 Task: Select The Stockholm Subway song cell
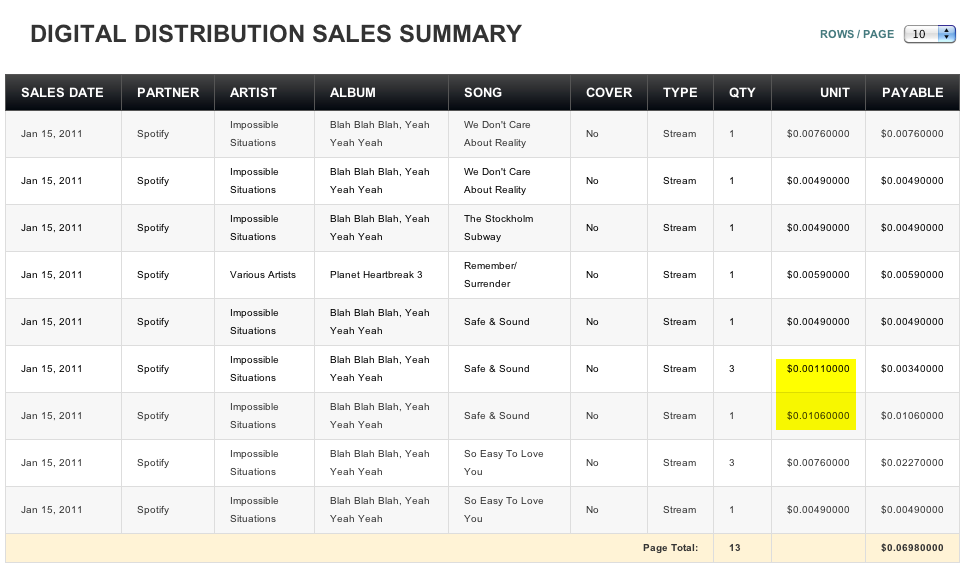499,228
